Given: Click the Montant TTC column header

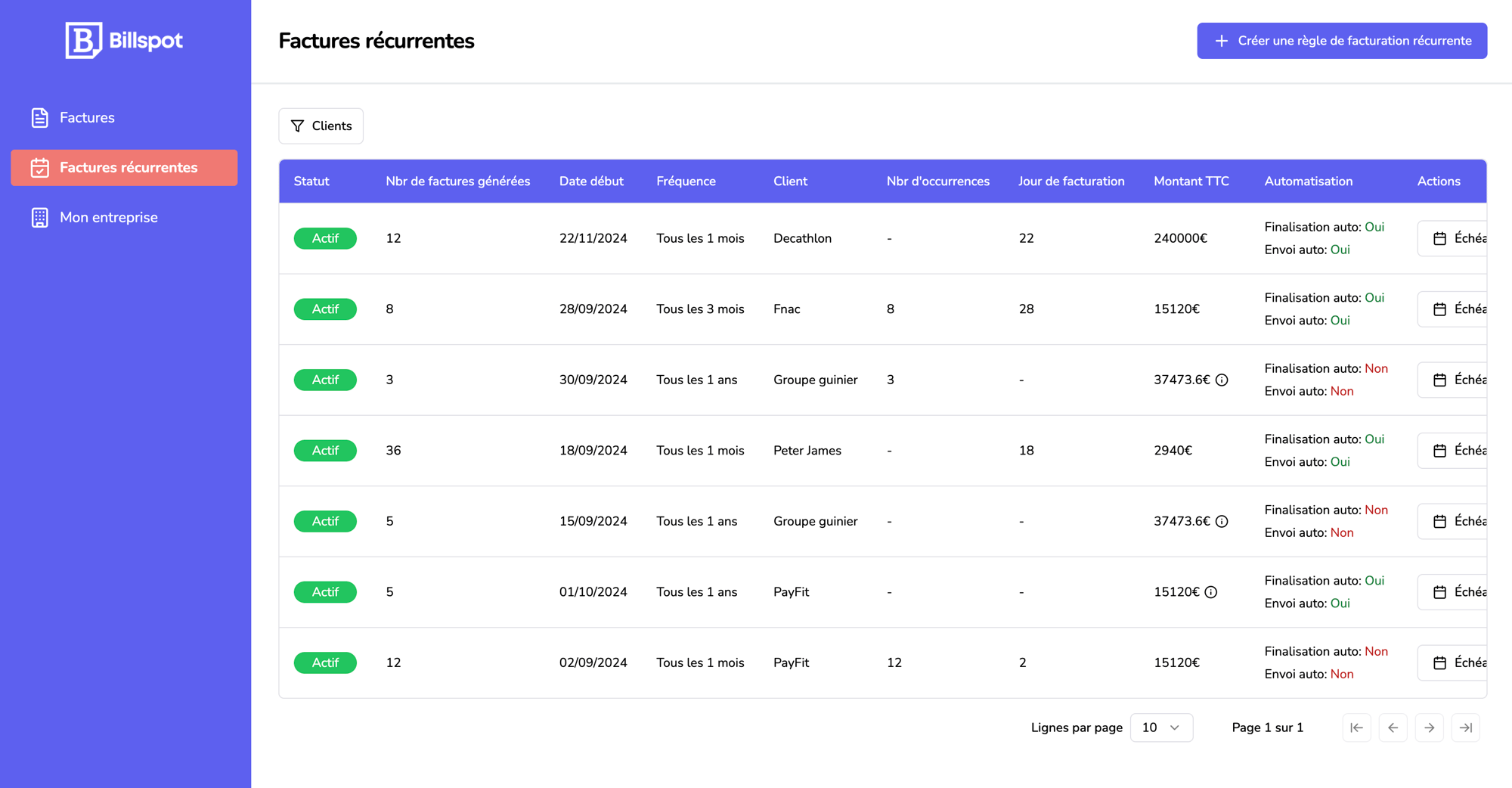Looking at the screenshot, I should [1191, 181].
